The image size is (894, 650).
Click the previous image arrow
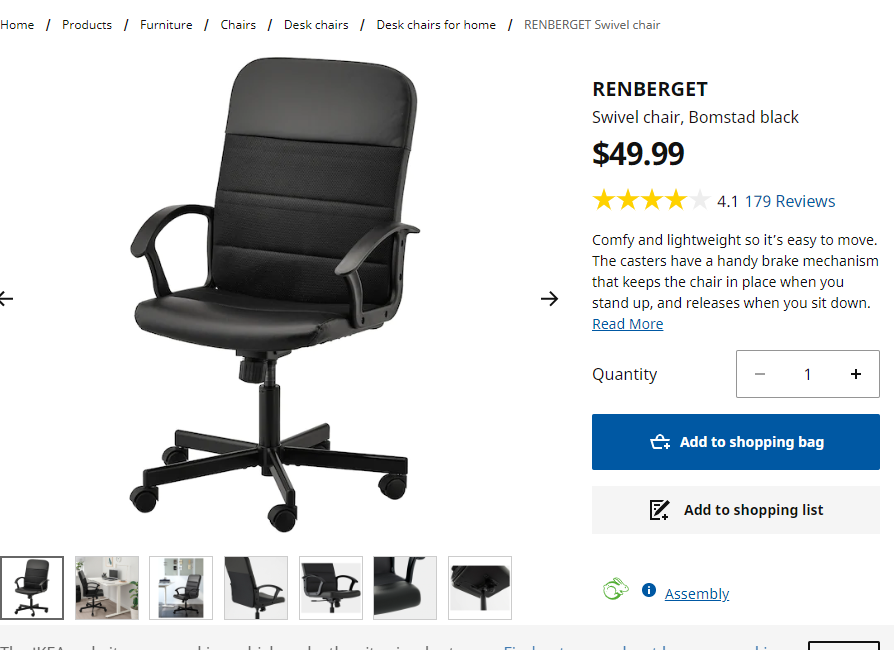pyautogui.click(x=6, y=298)
